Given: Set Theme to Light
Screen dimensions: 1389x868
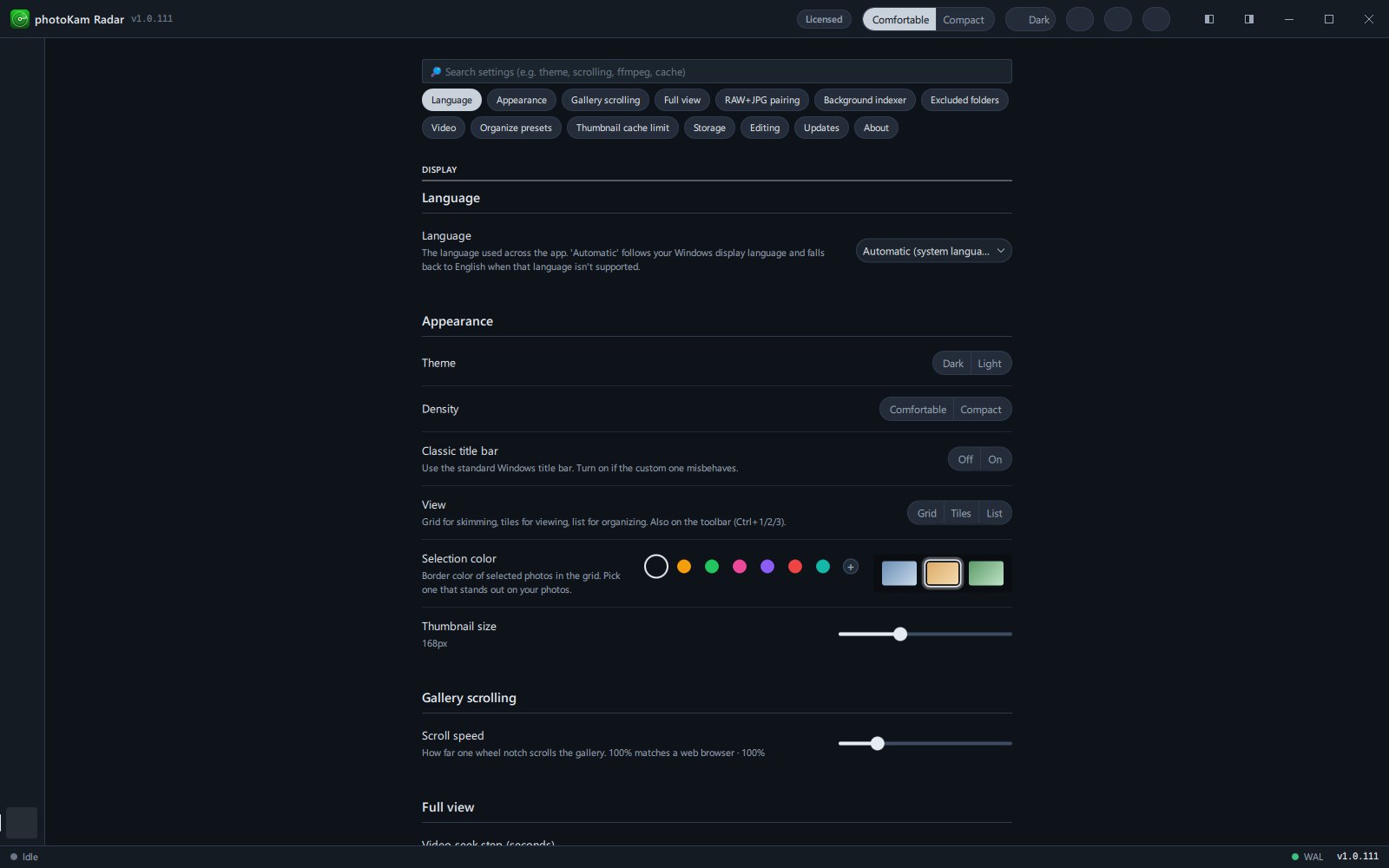Looking at the screenshot, I should coord(990,364).
